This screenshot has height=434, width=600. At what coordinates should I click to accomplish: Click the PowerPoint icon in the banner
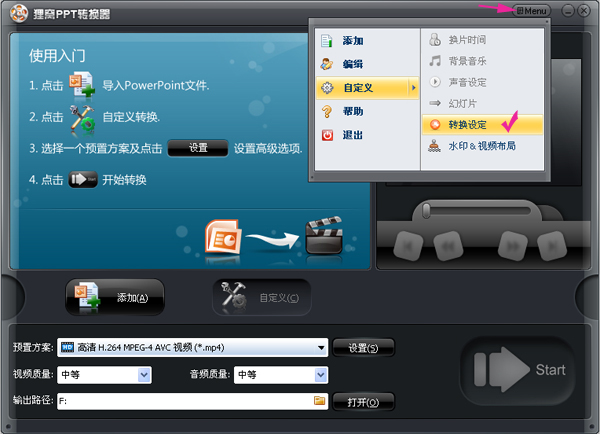223,237
